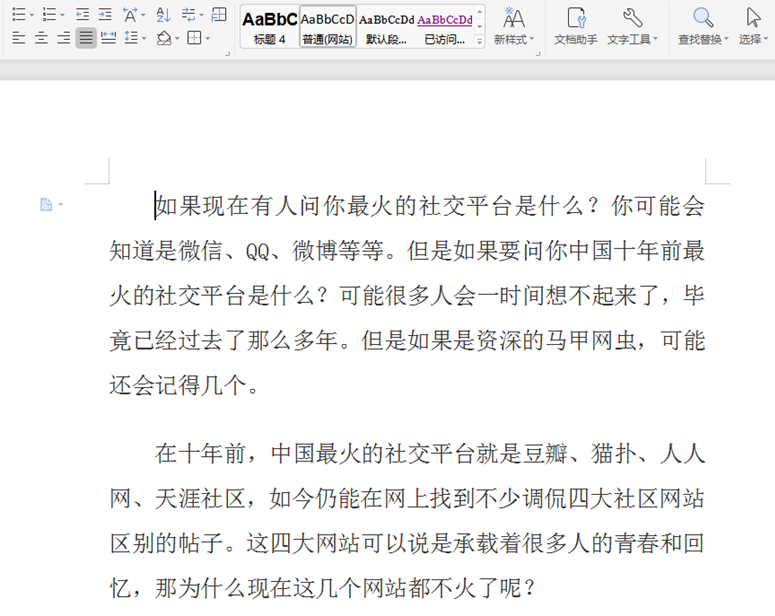Click the 查找替换 magnifier icon
Viewport: 775px width, 616px height.
[703, 18]
